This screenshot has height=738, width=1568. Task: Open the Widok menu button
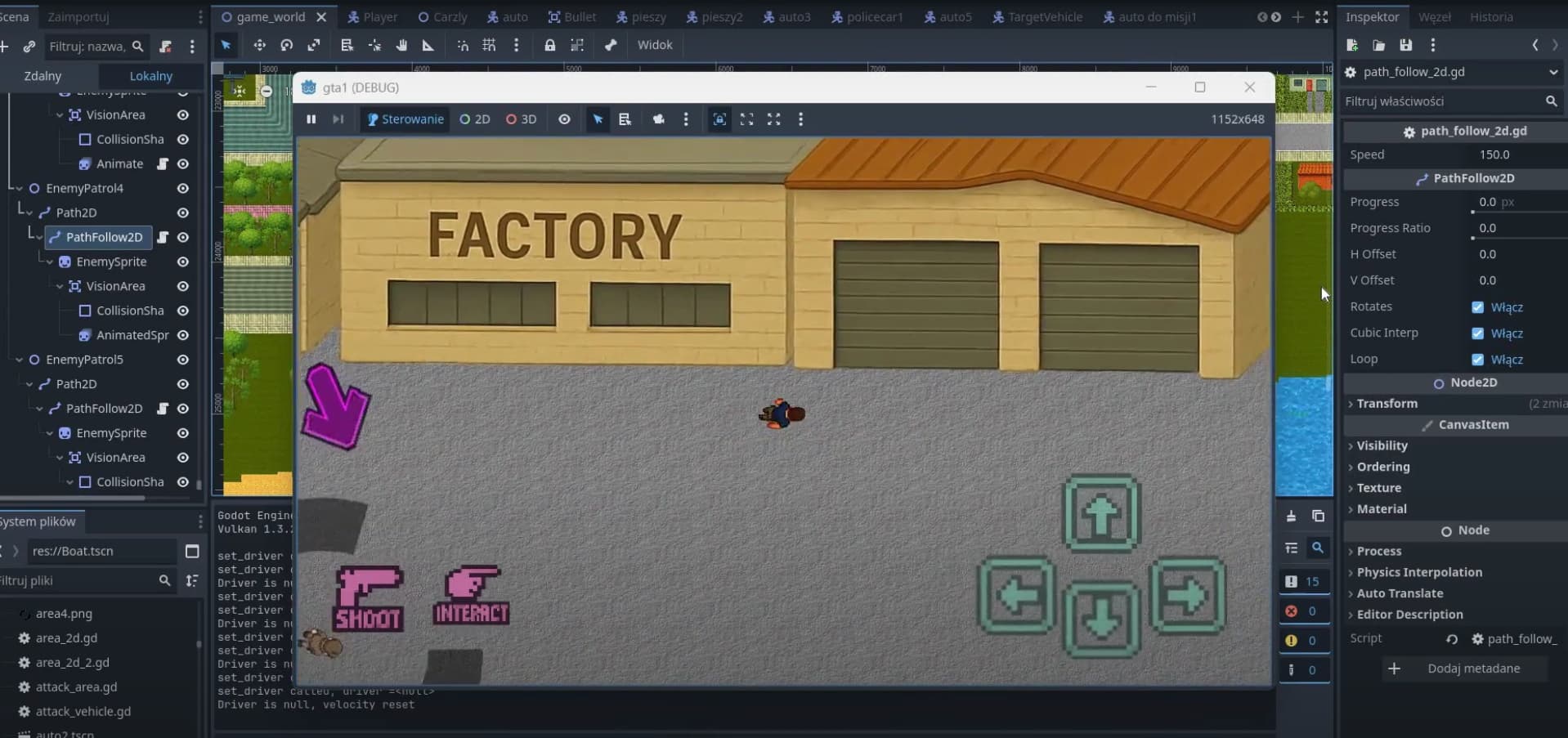tap(655, 46)
